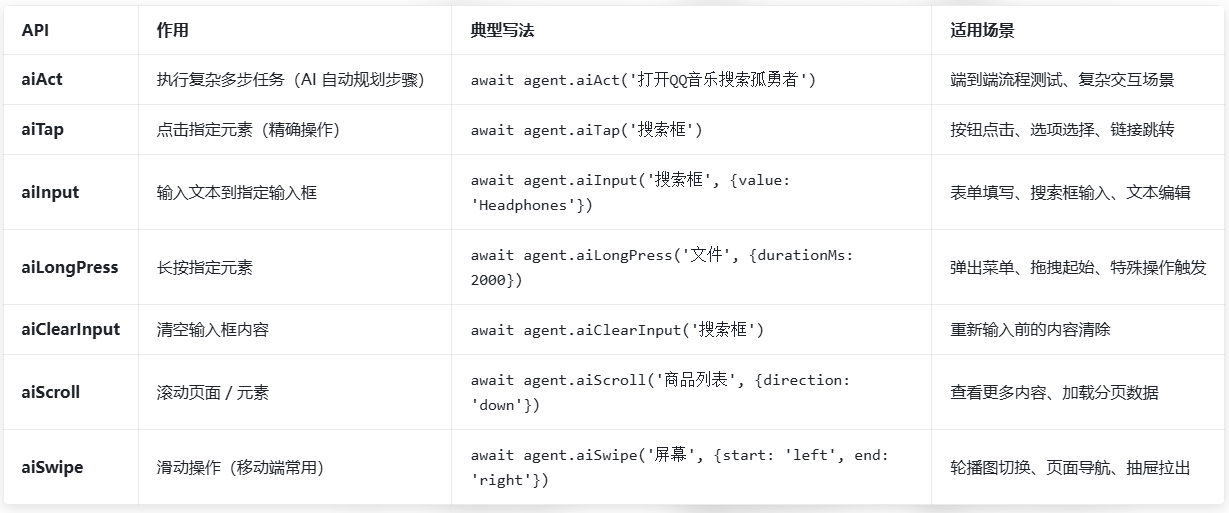Click the agent.aiAct code sample
The width and height of the screenshot is (1229, 513).
coord(643,80)
